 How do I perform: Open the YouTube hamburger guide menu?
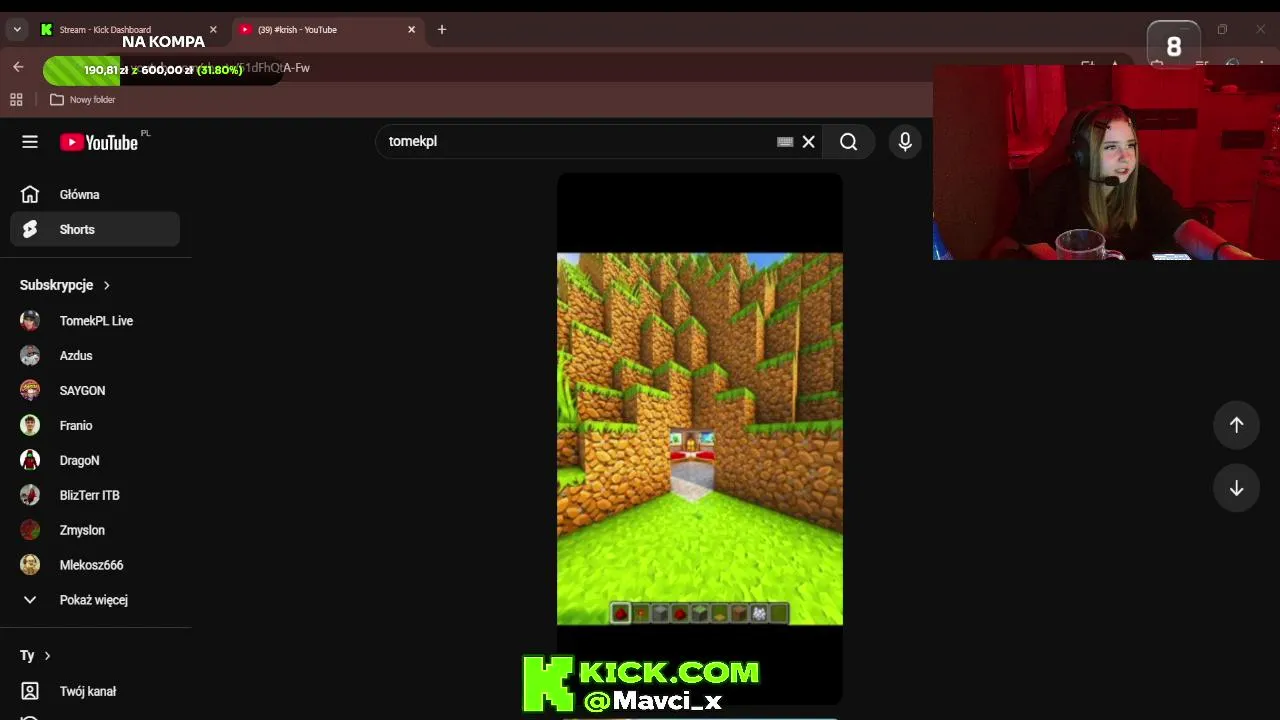point(30,142)
